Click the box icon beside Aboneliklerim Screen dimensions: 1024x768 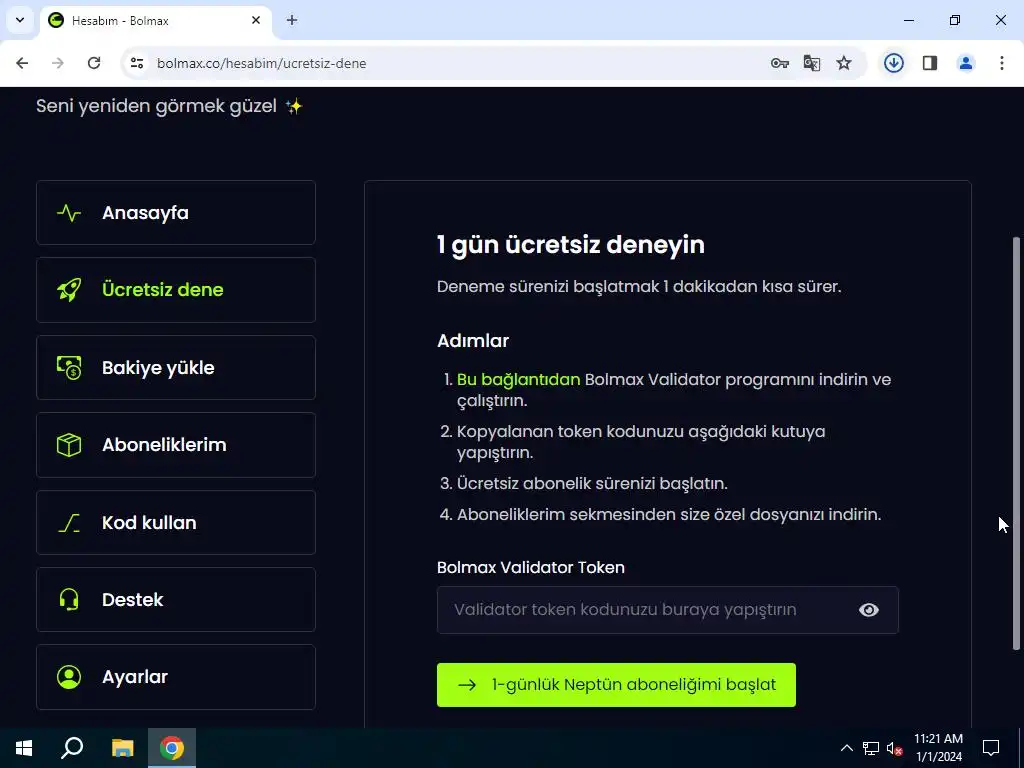click(x=69, y=445)
